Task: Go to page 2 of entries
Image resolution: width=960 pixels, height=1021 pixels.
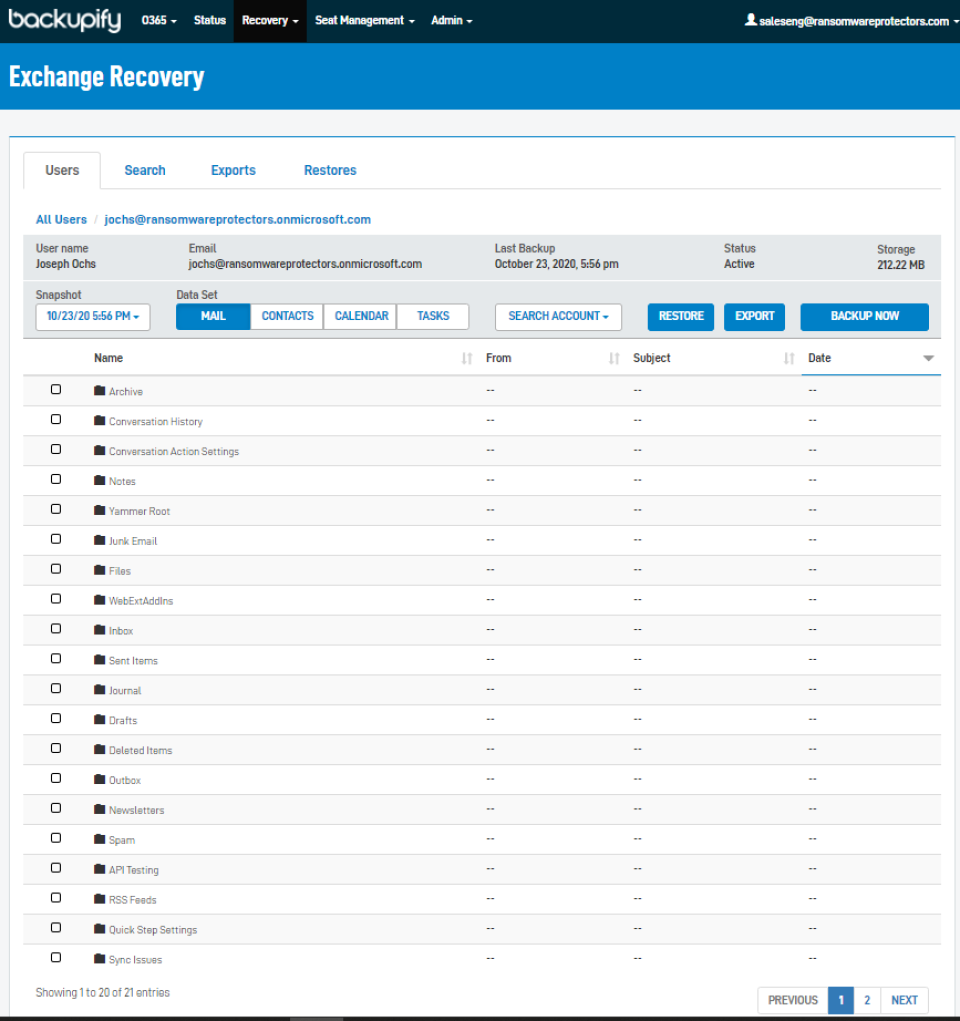Action: 867,1000
